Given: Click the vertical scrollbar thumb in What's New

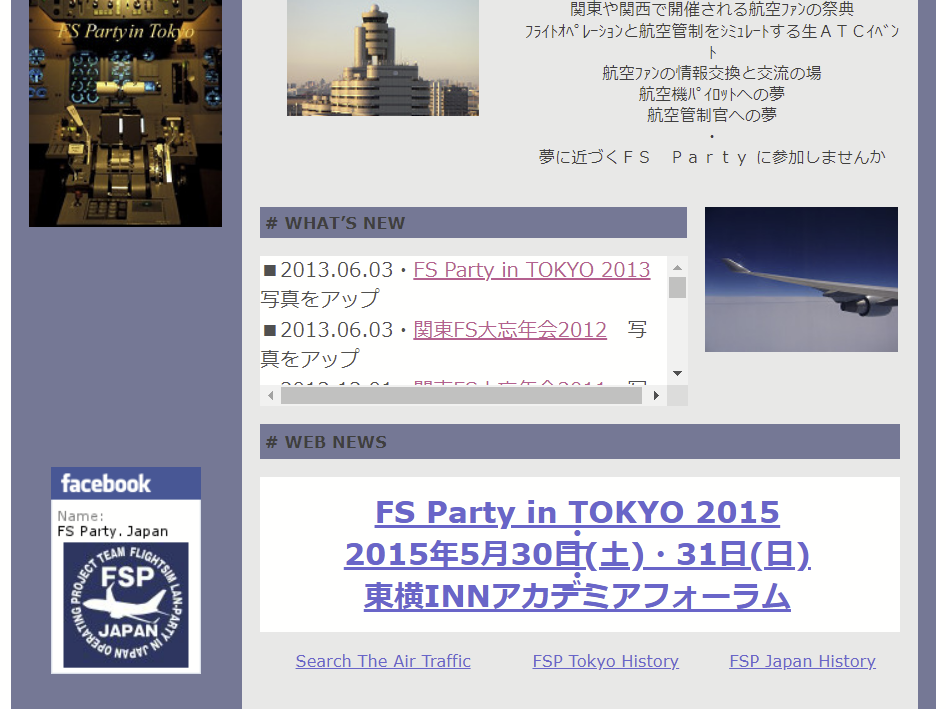Looking at the screenshot, I should pyautogui.click(x=677, y=288).
